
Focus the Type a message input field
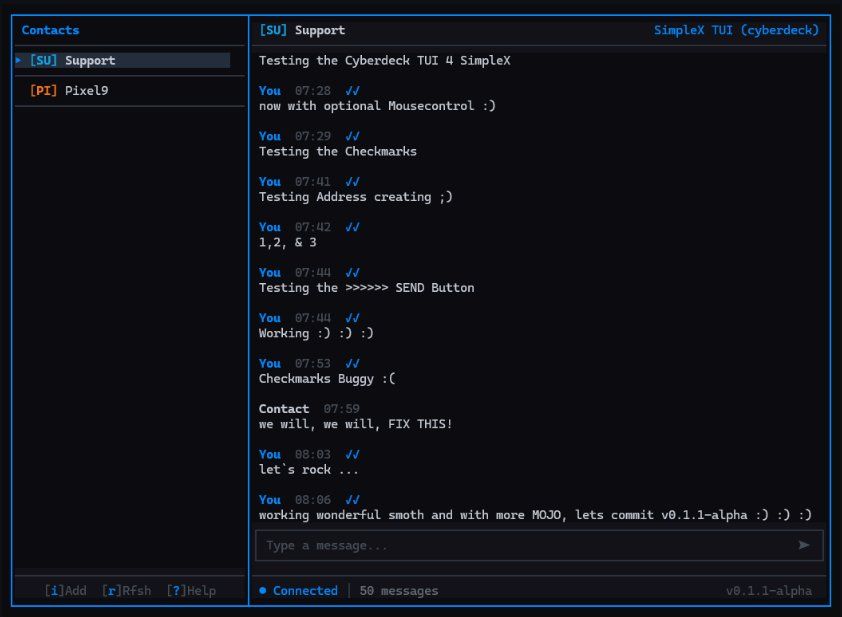[539, 546]
